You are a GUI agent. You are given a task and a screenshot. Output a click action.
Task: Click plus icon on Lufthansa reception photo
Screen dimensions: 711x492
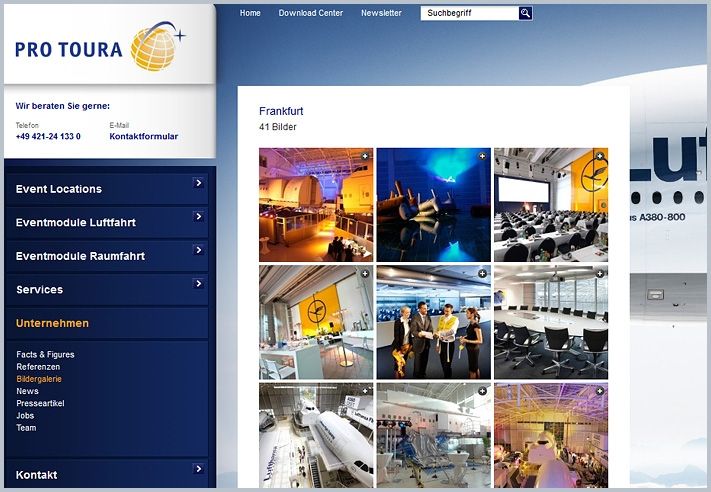(x=365, y=273)
